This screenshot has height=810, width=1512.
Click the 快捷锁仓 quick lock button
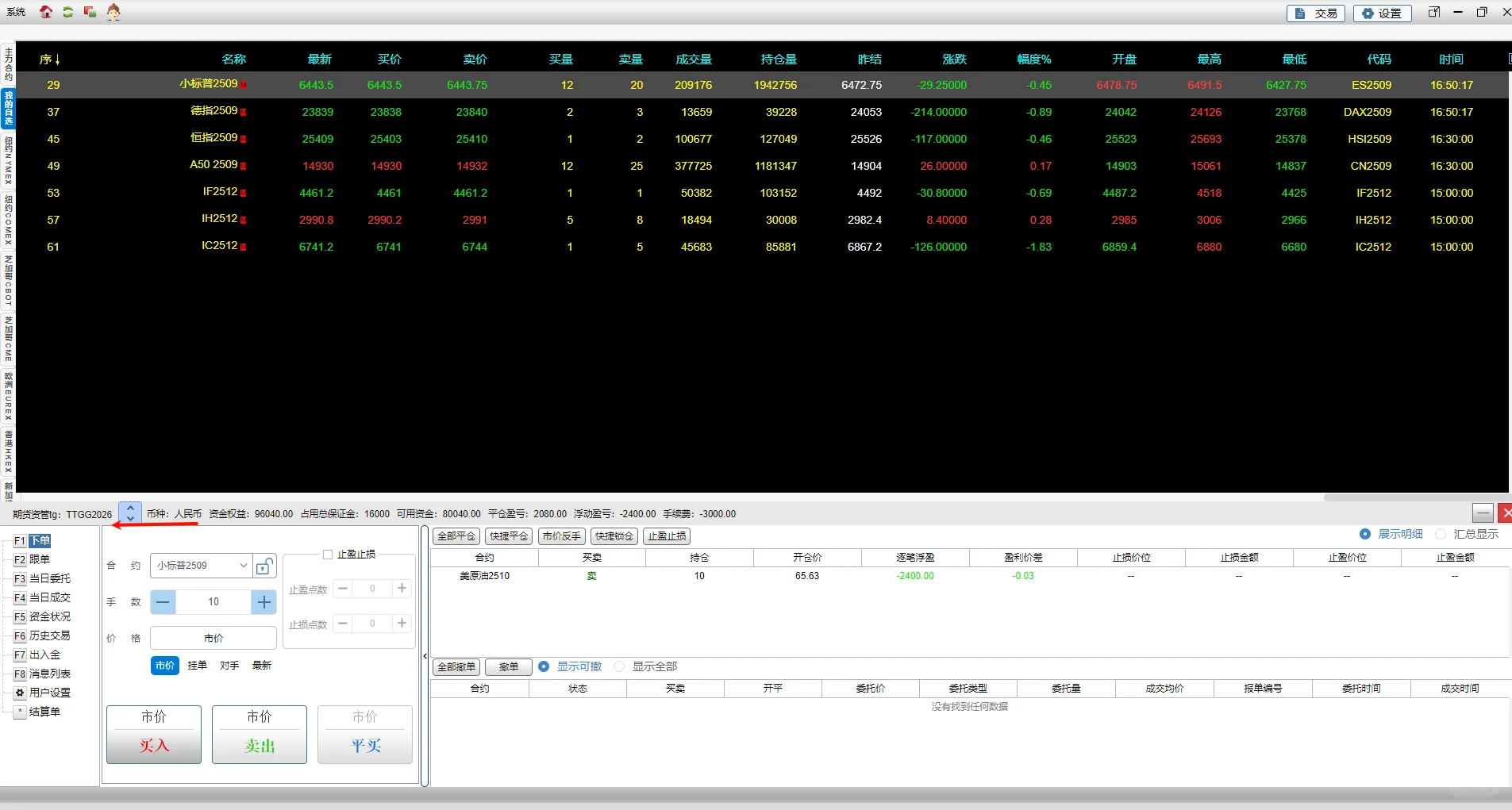click(614, 536)
